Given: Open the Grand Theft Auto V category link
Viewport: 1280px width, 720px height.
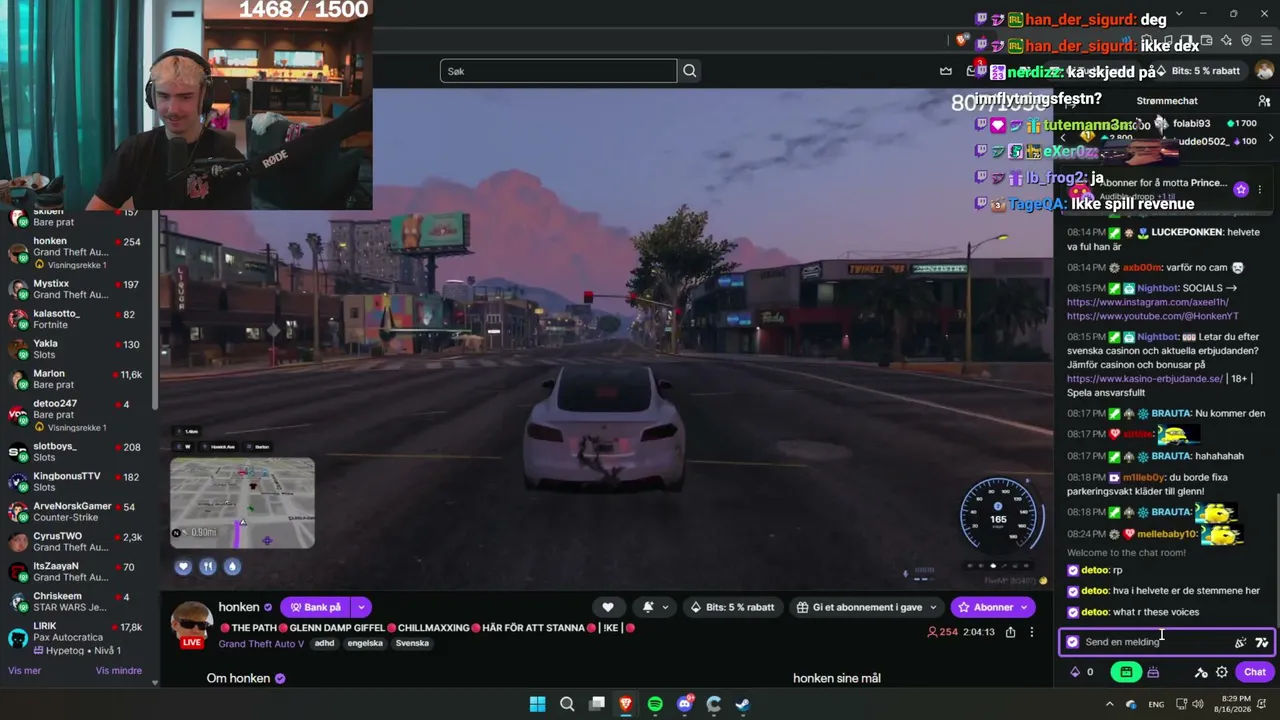Looking at the screenshot, I should (x=261, y=643).
